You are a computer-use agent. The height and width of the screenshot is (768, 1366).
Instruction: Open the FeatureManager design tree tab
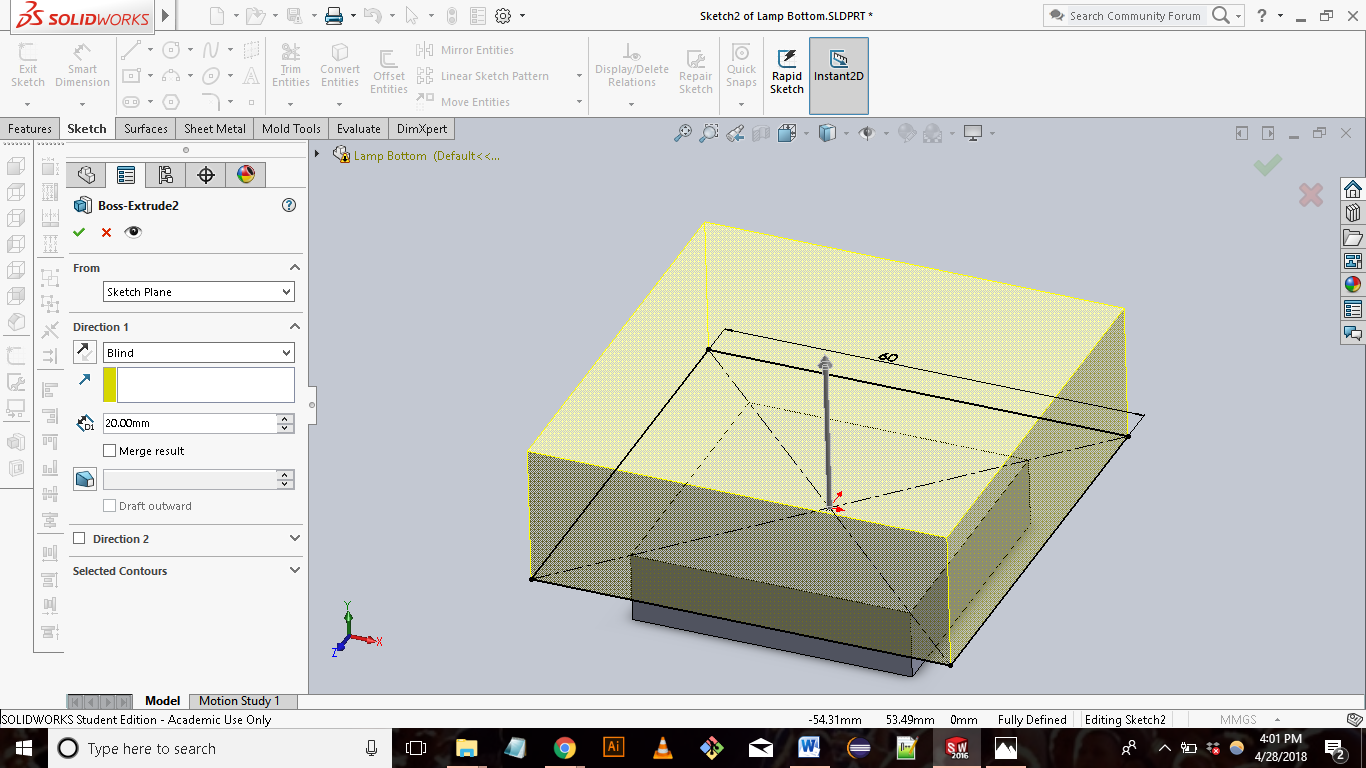coord(86,175)
